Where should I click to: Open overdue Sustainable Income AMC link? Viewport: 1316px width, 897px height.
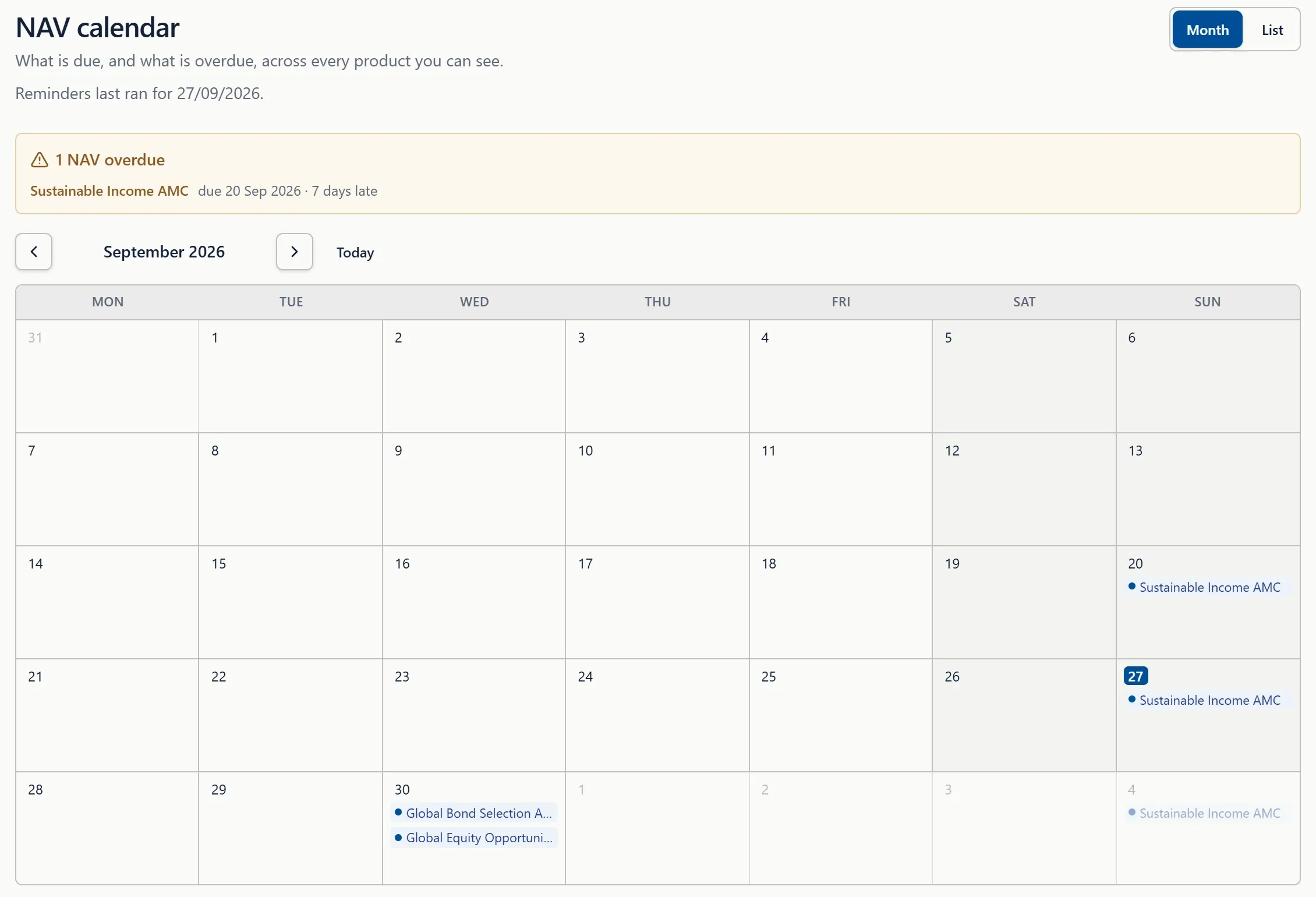(x=109, y=191)
